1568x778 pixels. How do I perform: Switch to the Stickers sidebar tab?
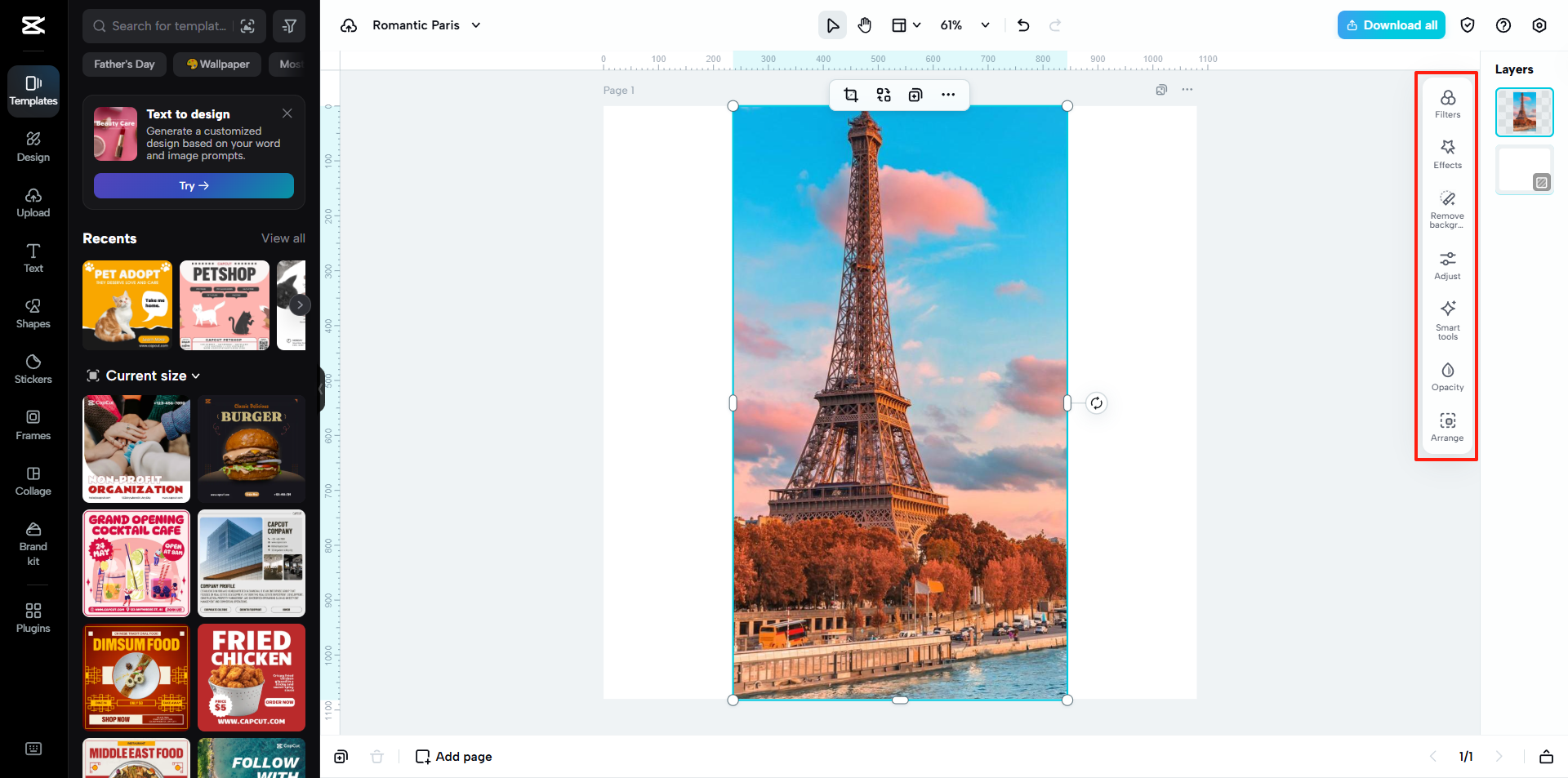[x=33, y=369]
